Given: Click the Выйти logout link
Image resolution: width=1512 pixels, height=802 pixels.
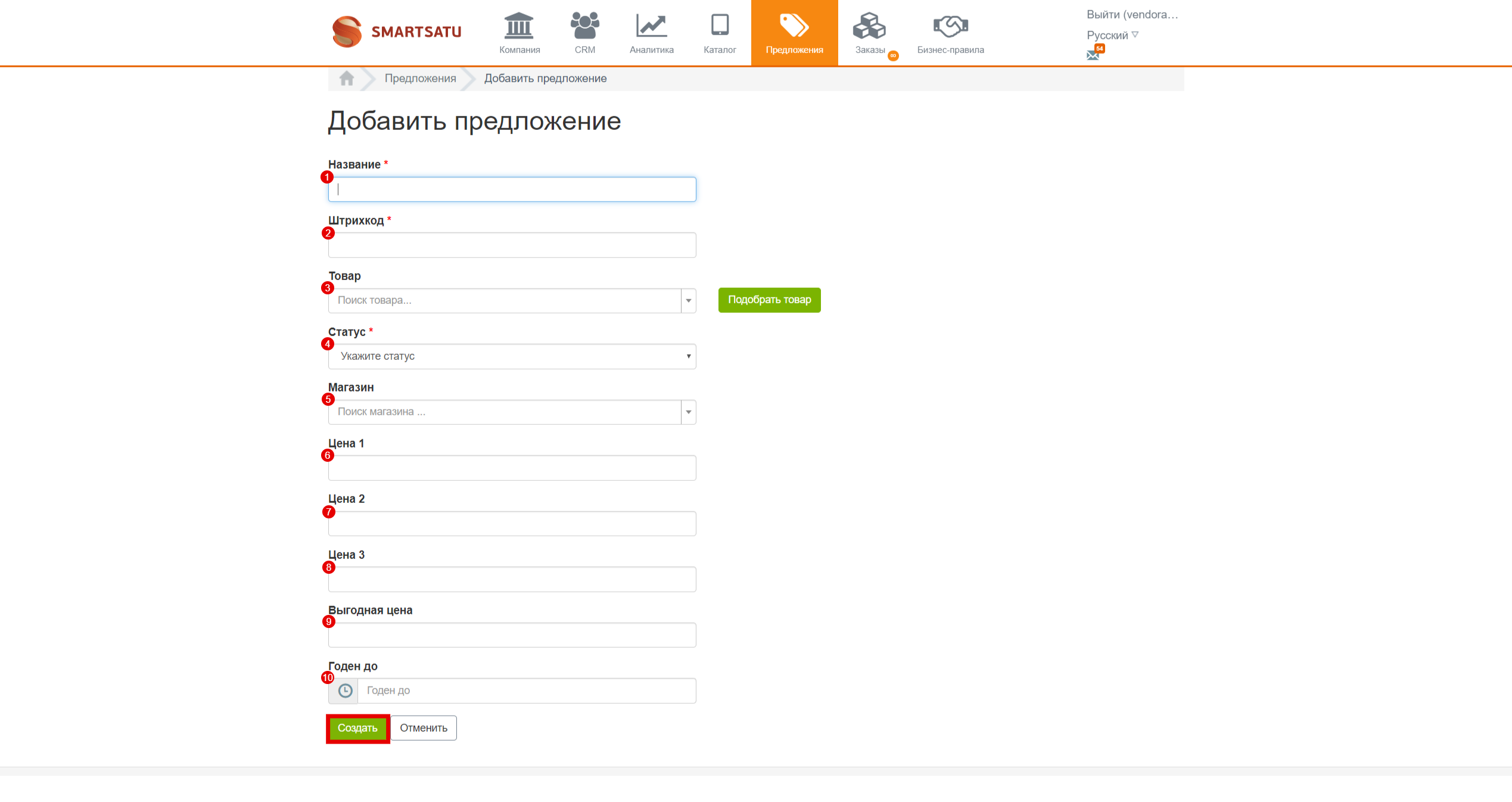Looking at the screenshot, I should click(x=1132, y=14).
